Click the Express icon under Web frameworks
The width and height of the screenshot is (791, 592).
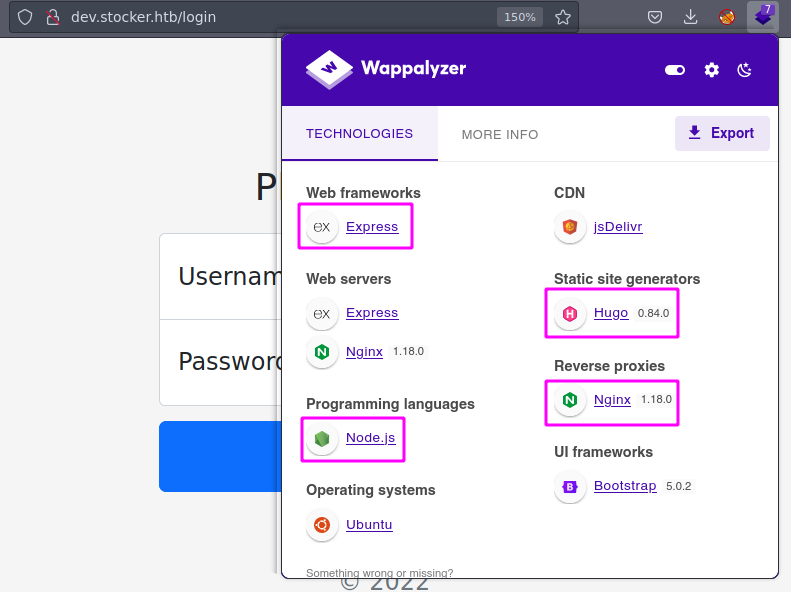(x=322, y=227)
